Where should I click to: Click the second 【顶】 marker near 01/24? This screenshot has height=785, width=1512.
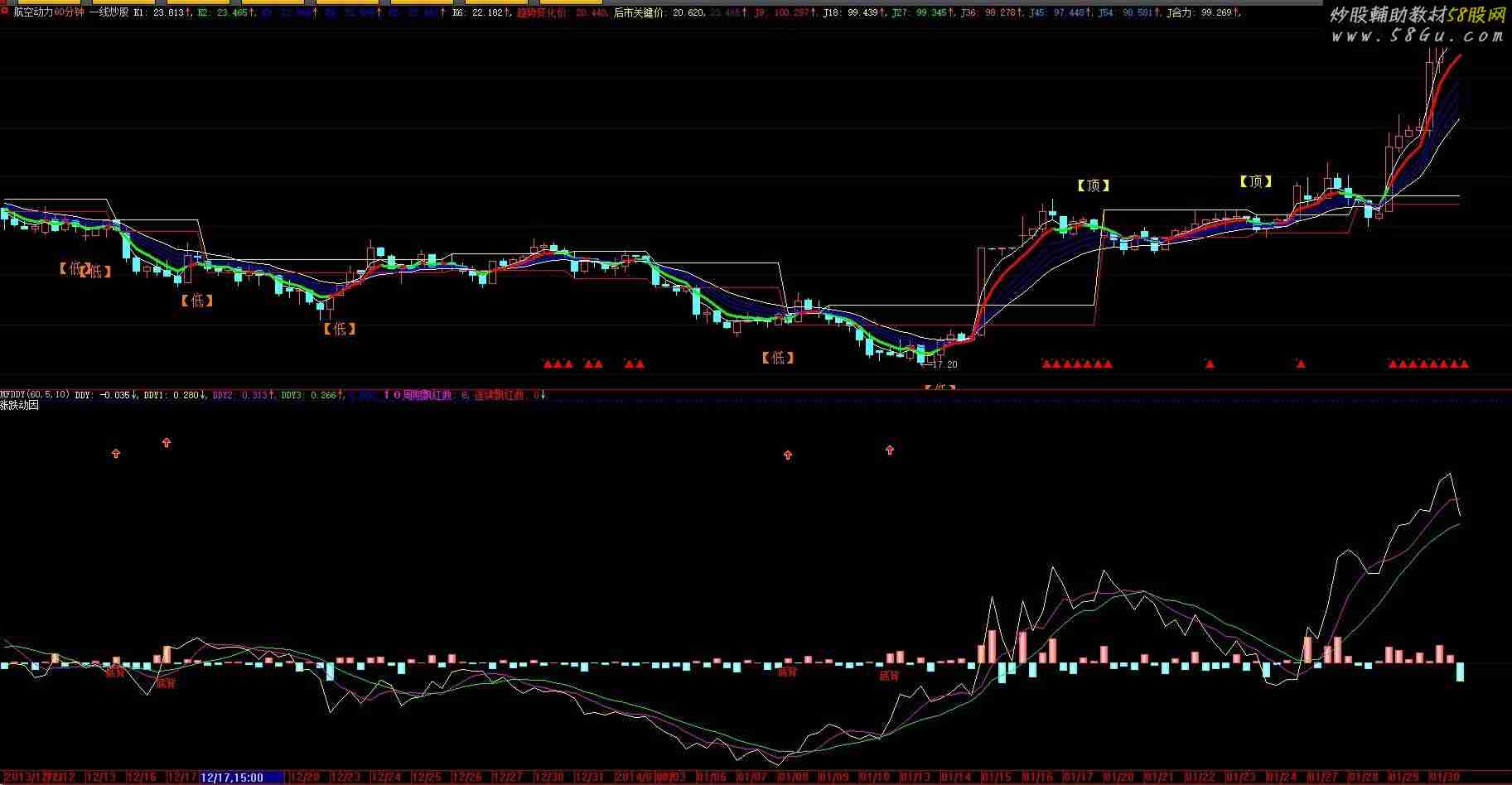point(1255,181)
